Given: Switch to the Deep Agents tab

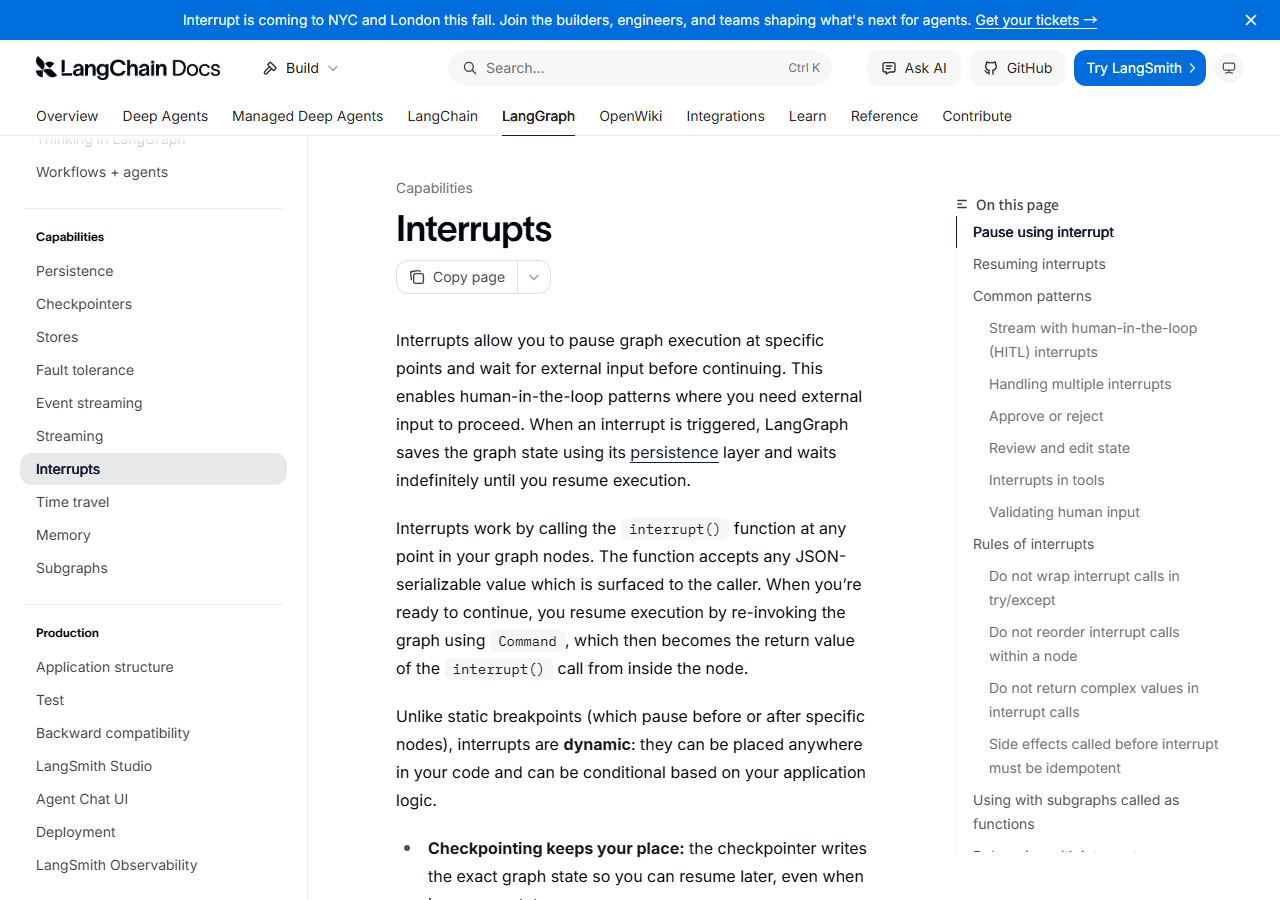Looking at the screenshot, I should (165, 116).
